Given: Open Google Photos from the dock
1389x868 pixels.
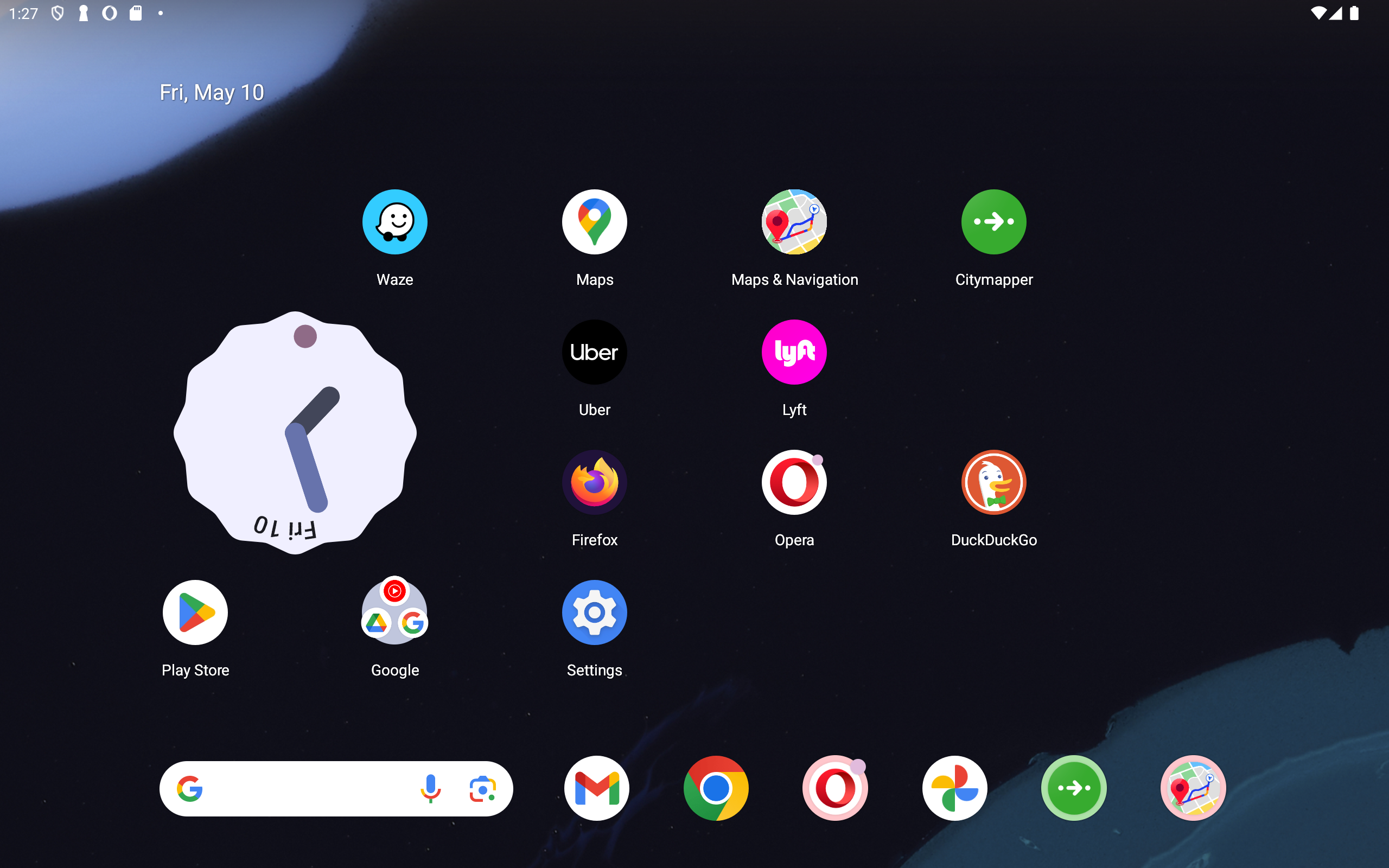Looking at the screenshot, I should [x=954, y=788].
